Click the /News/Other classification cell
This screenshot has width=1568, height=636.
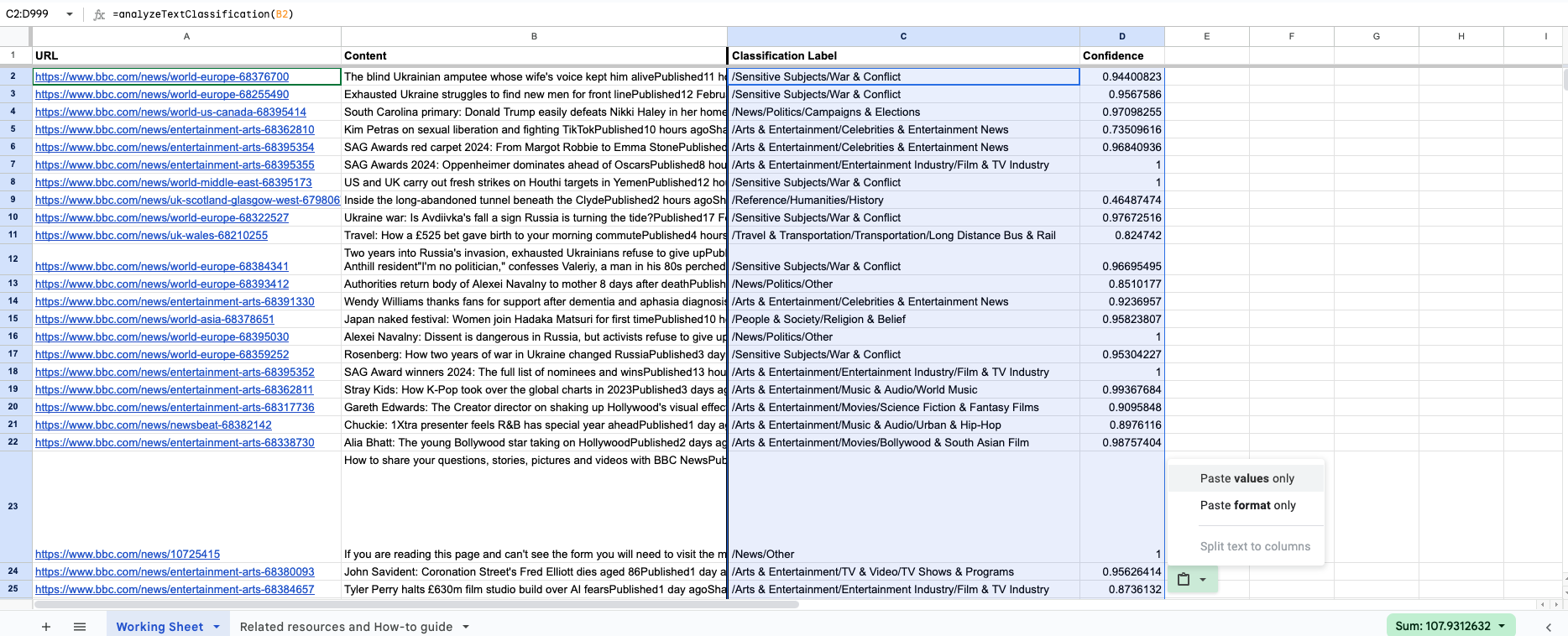pos(903,507)
